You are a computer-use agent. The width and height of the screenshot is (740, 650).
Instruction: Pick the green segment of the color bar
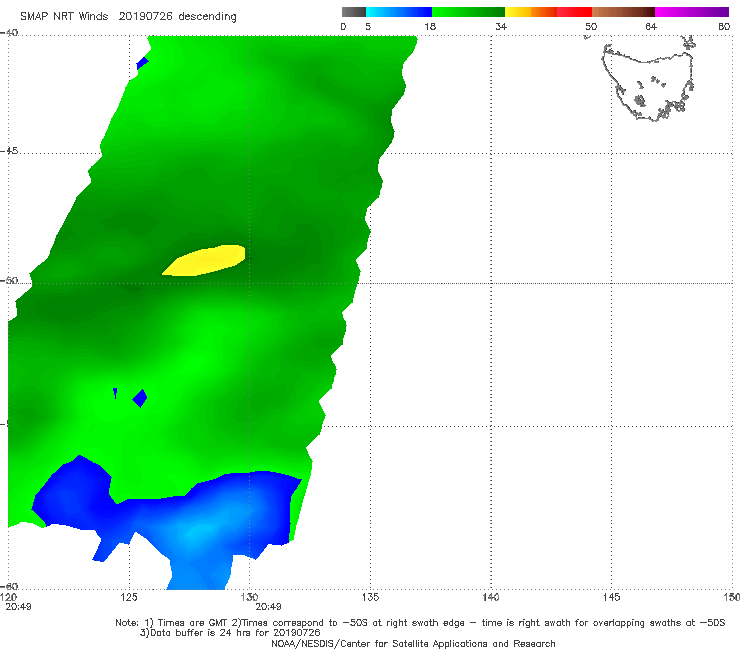(x=468, y=12)
